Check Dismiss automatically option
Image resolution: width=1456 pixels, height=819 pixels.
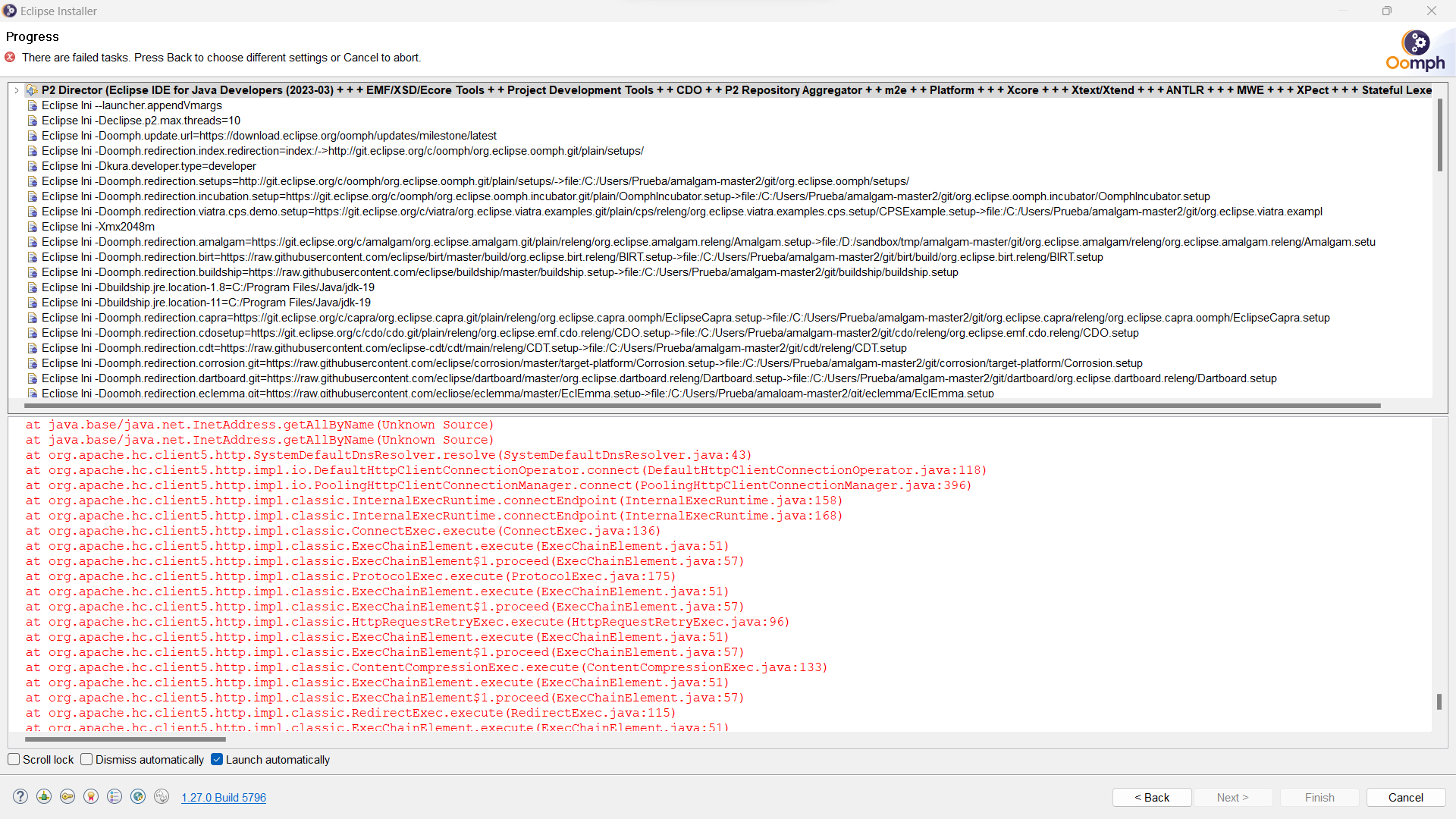(x=86, y=759)
